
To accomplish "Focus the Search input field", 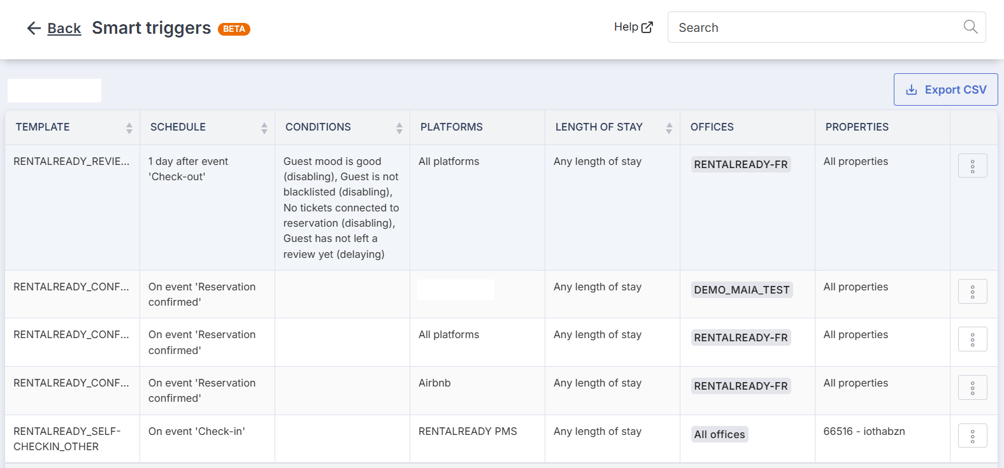I will click(826, 28).
